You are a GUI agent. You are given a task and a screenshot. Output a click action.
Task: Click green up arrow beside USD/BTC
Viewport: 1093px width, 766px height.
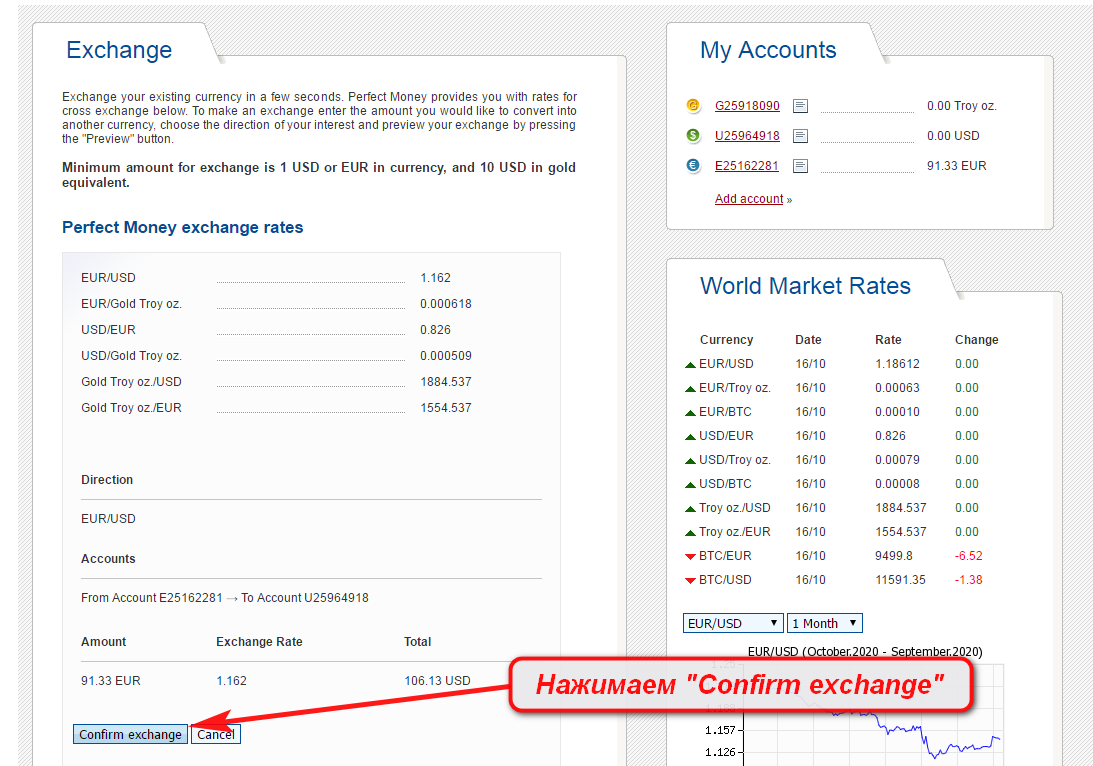690,484
